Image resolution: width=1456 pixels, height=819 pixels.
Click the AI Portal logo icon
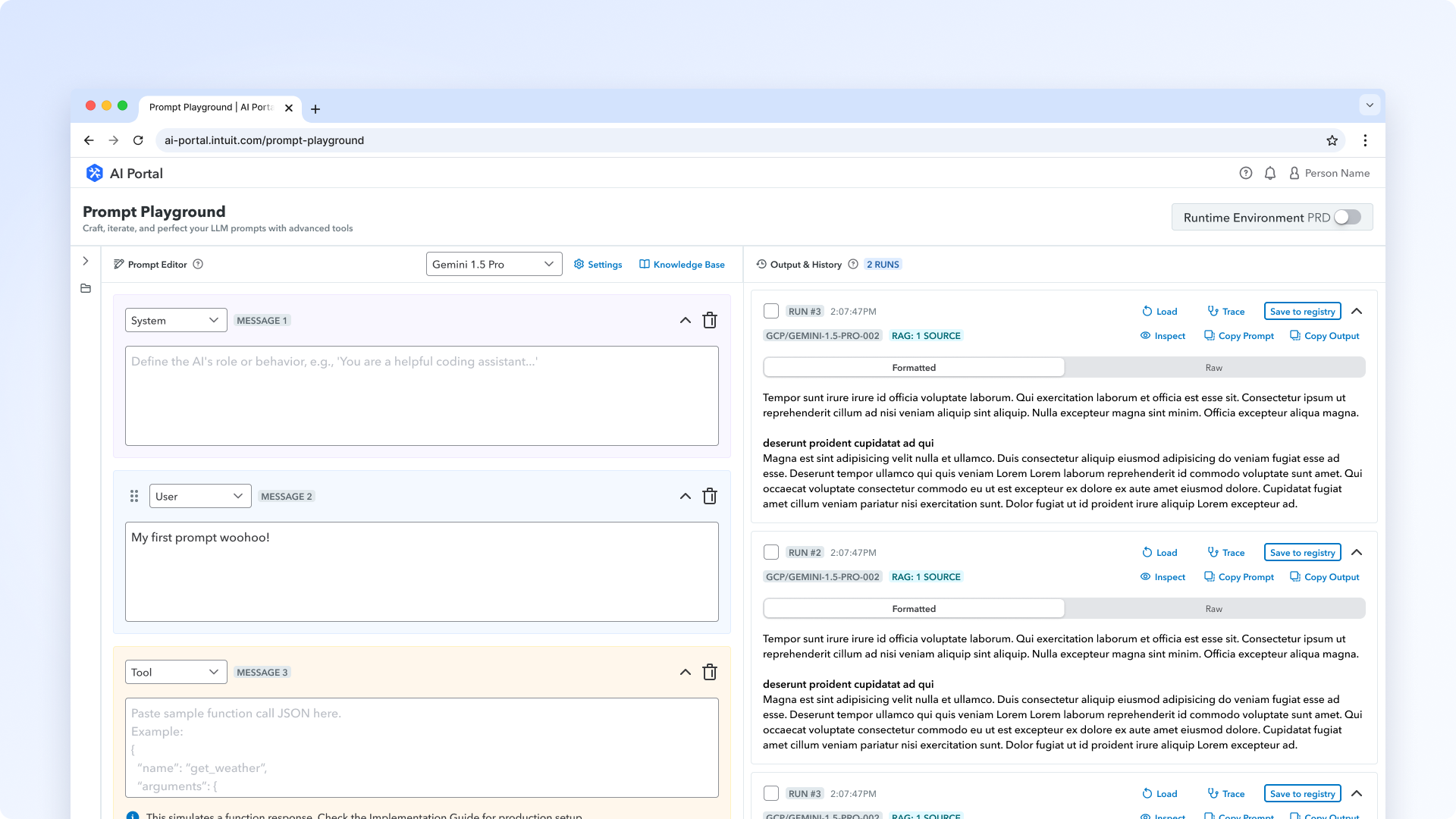94,173
